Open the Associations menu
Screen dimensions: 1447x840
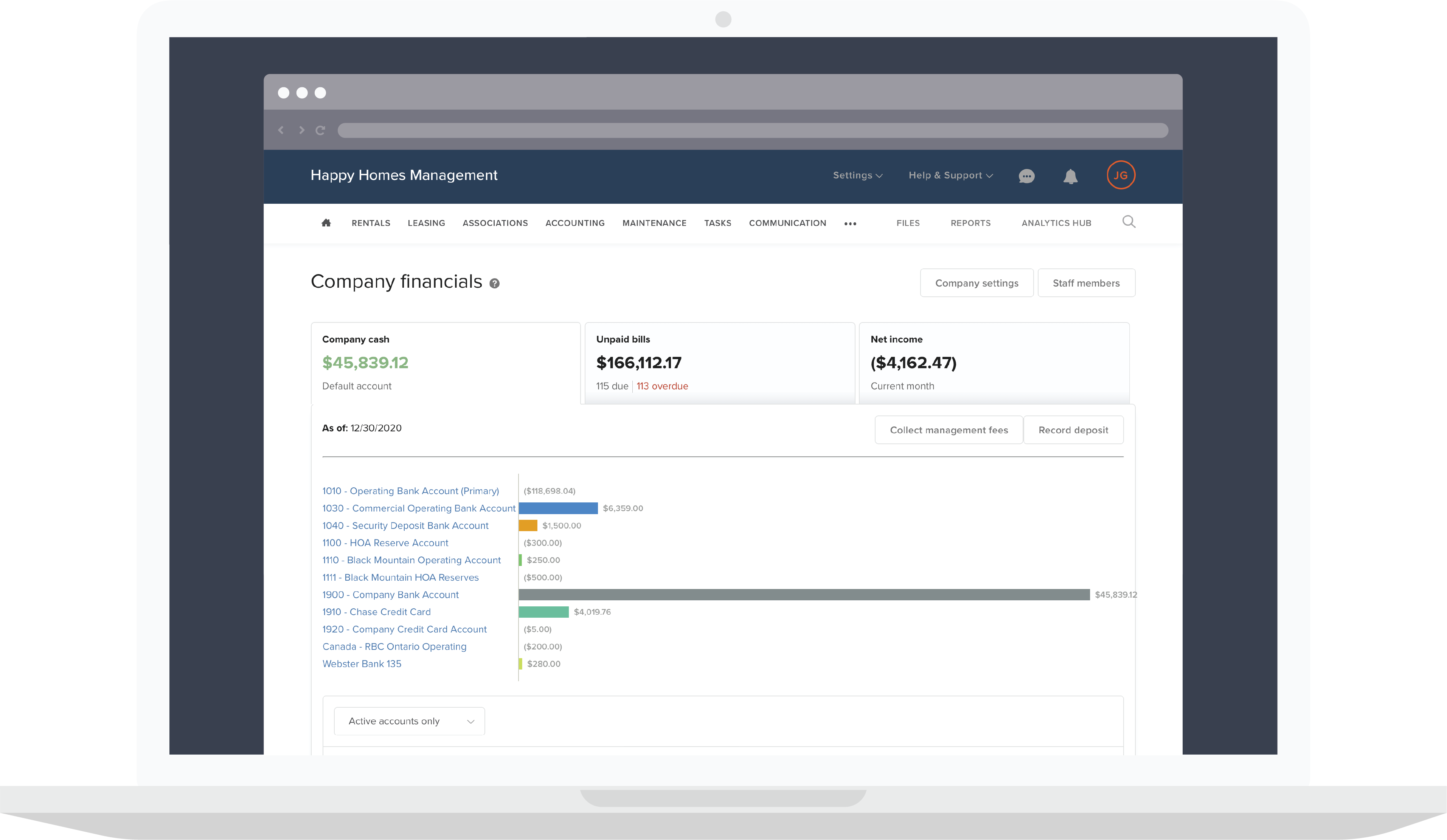(495, 223)
